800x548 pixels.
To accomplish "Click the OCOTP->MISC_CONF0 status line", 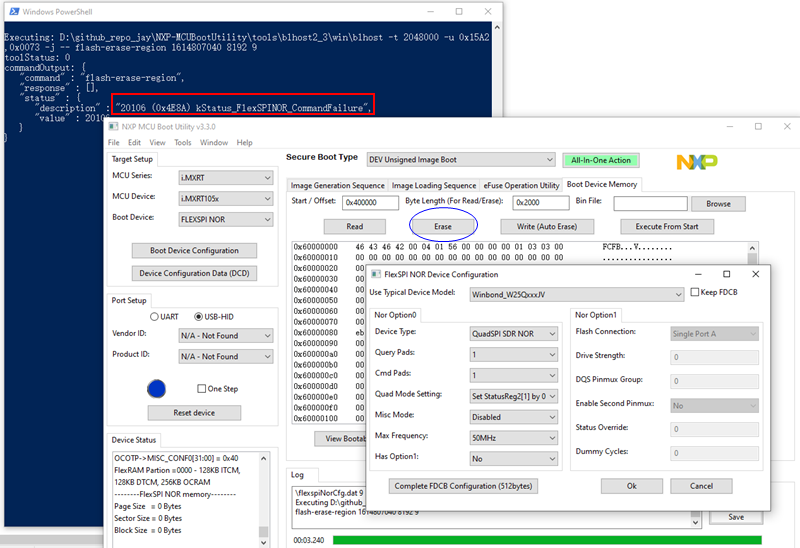I will click(177, 458).
